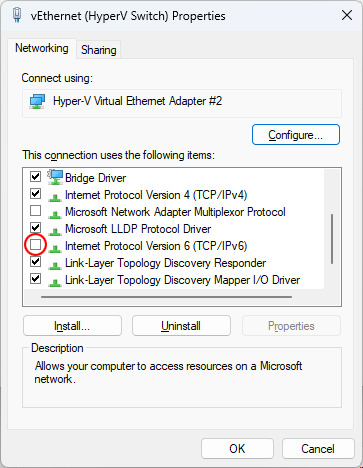Image resolution: width=363 pixels, height=468 pixels.
Task: Open adapter settings with Configure button
Action: pyautogui.click(x=296, y=135)
